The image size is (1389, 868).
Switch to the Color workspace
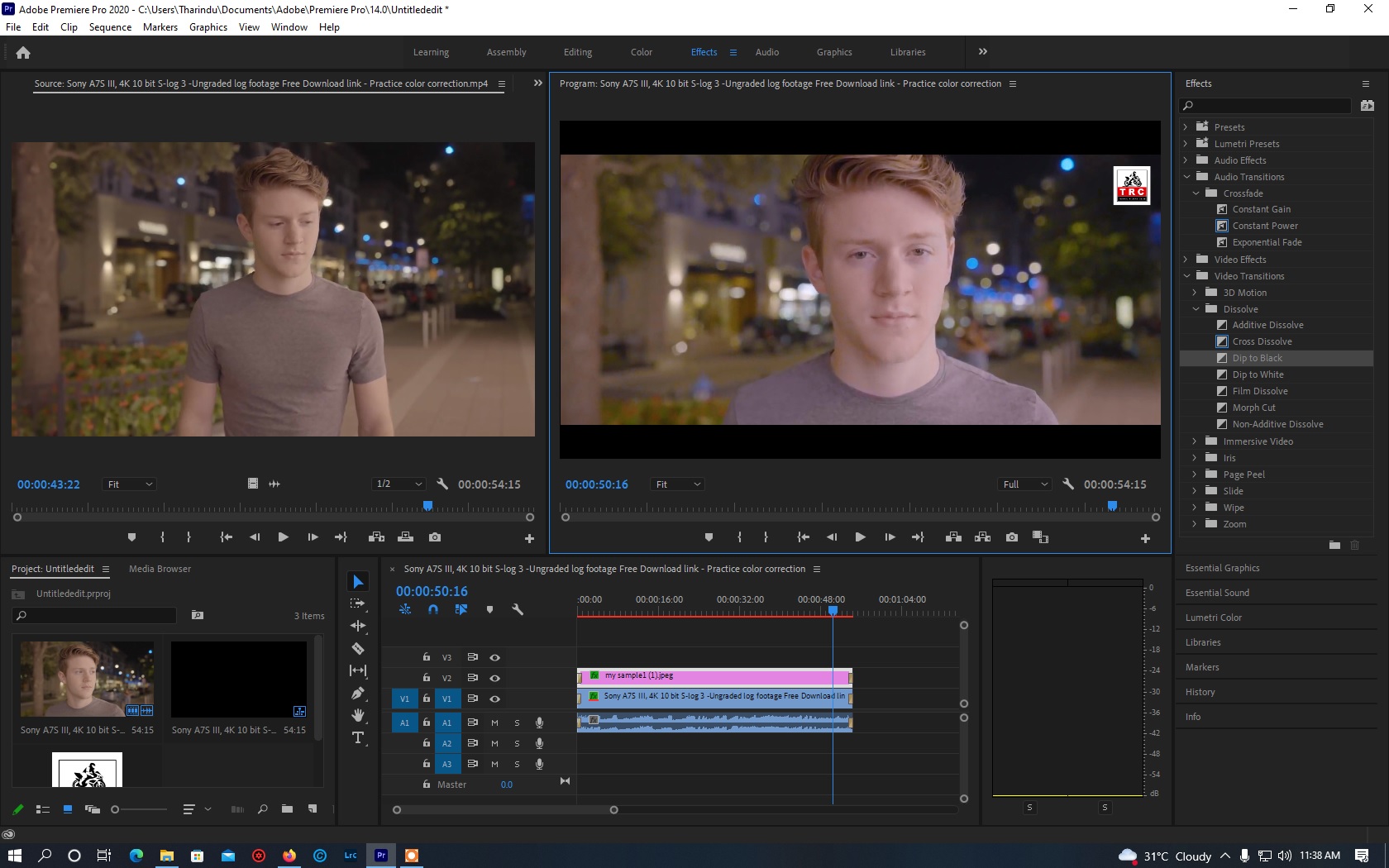641,52
